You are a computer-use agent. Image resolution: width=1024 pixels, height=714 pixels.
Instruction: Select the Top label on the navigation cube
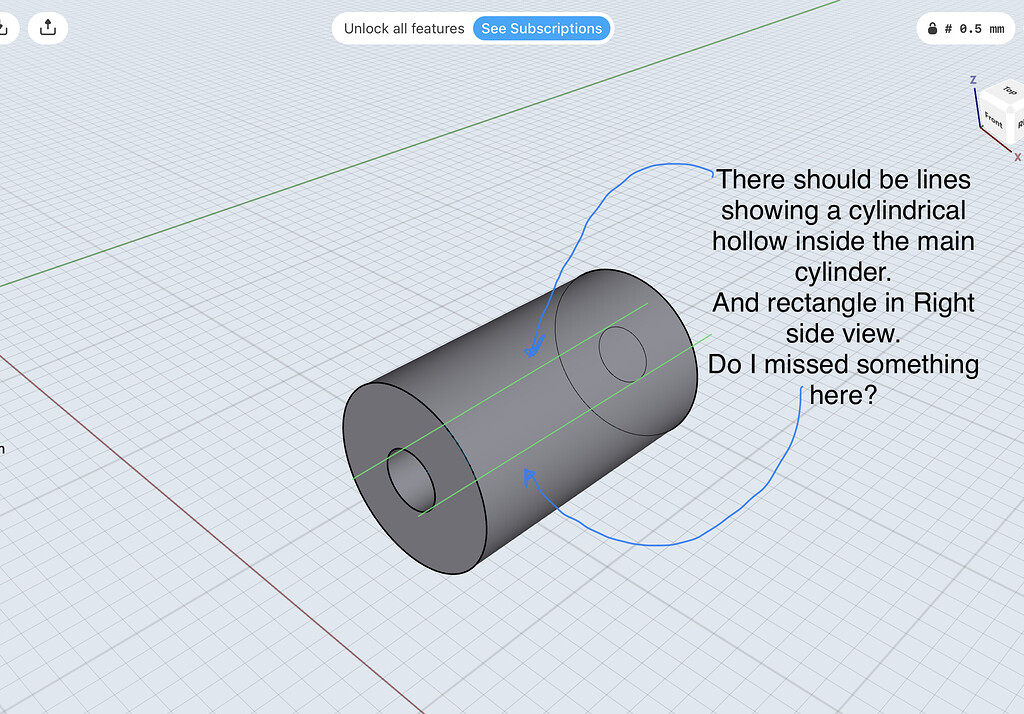click(x=1008, y=91)
